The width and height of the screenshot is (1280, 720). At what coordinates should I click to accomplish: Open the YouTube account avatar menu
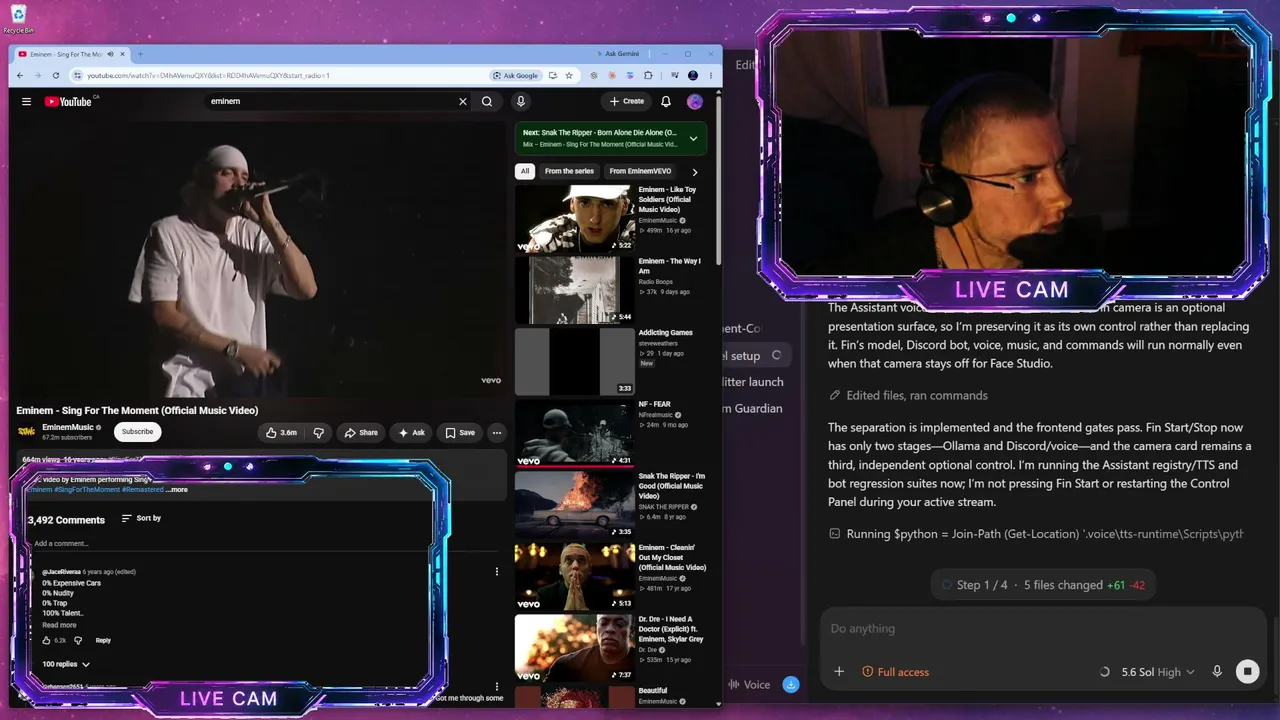click(x=695, y=101)
